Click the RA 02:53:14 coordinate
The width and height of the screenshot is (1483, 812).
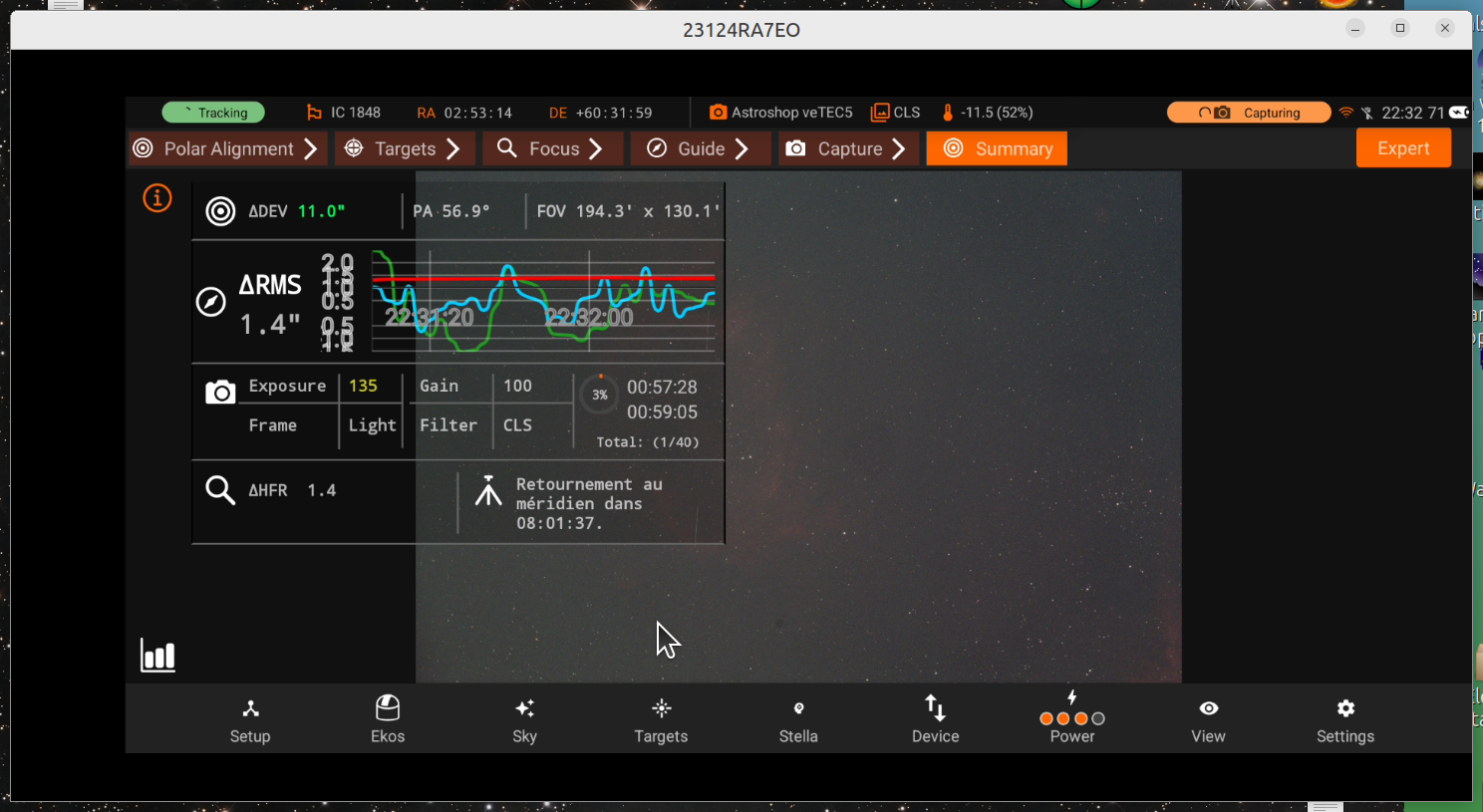click(x=464, y=113)
